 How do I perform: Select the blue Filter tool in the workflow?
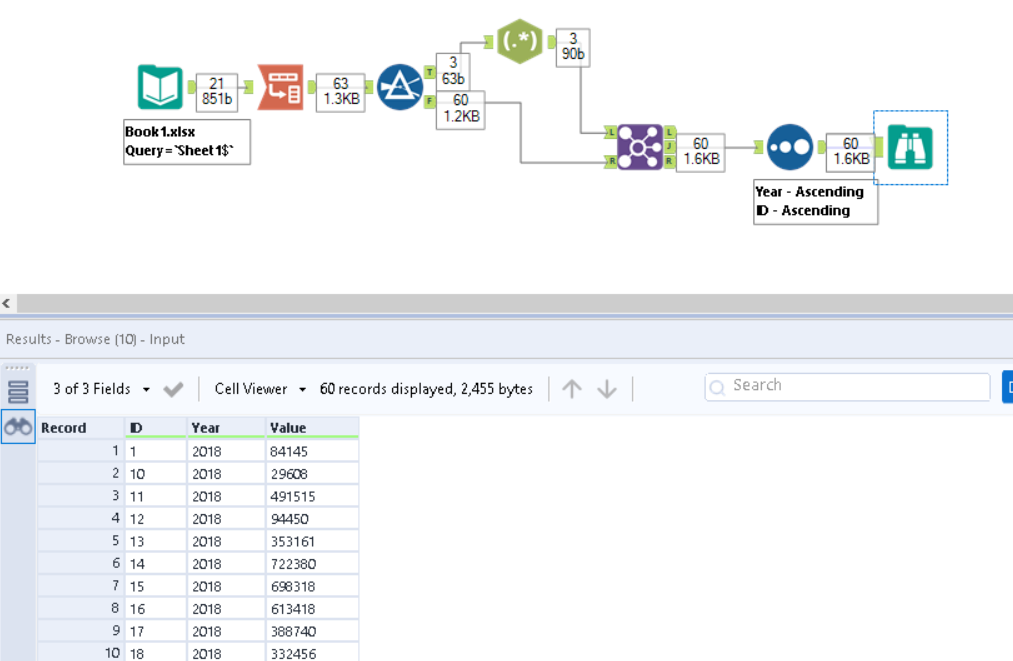coord(400,89)
